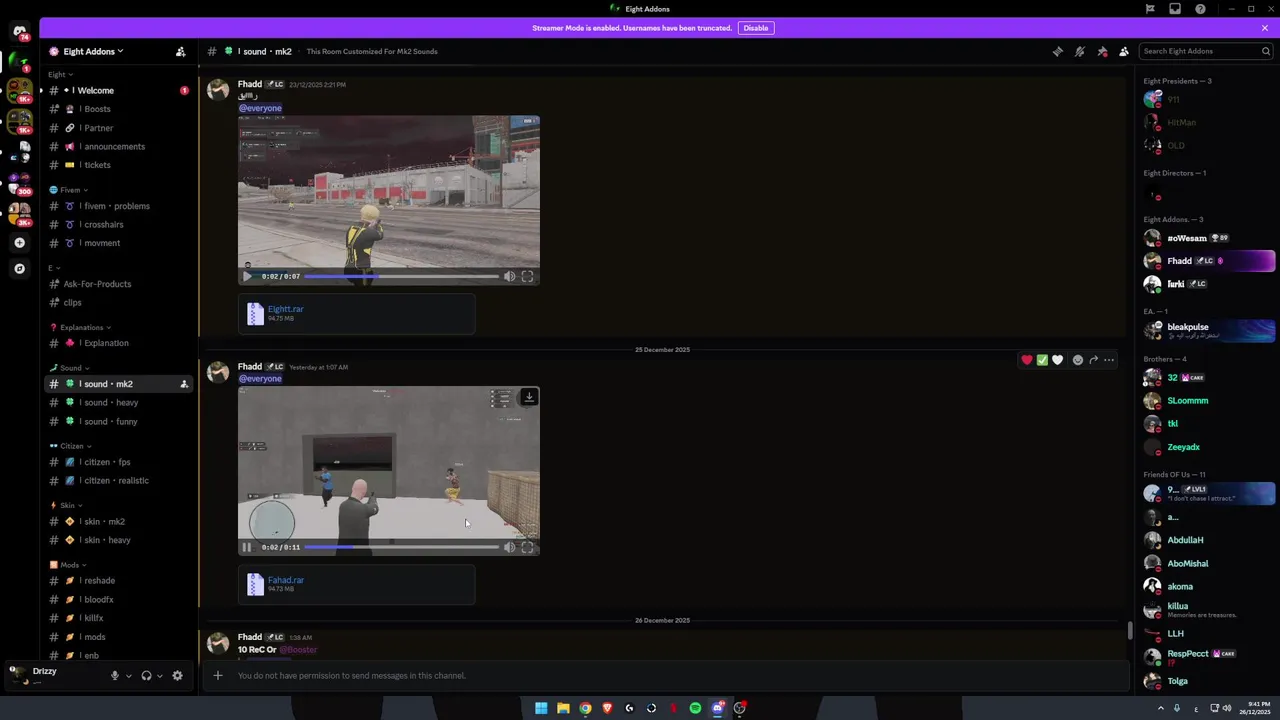1280x720 pixels.
Task: Open member Fhadd in member list
Action: click(x=1209, y=261)
